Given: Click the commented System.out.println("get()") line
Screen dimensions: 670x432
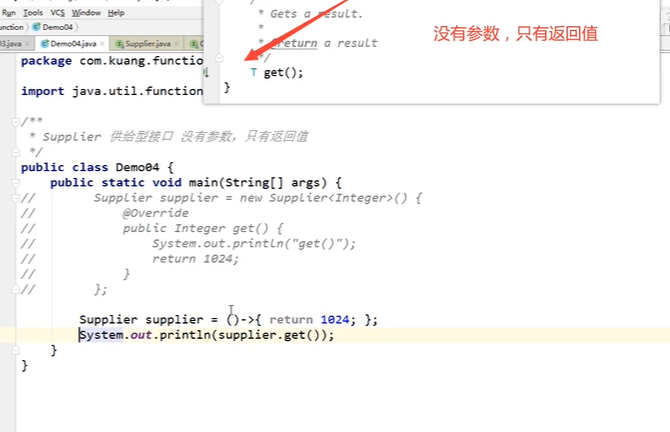Looking at the screenshot, I should pyautogui.click(x=254, y=244).
